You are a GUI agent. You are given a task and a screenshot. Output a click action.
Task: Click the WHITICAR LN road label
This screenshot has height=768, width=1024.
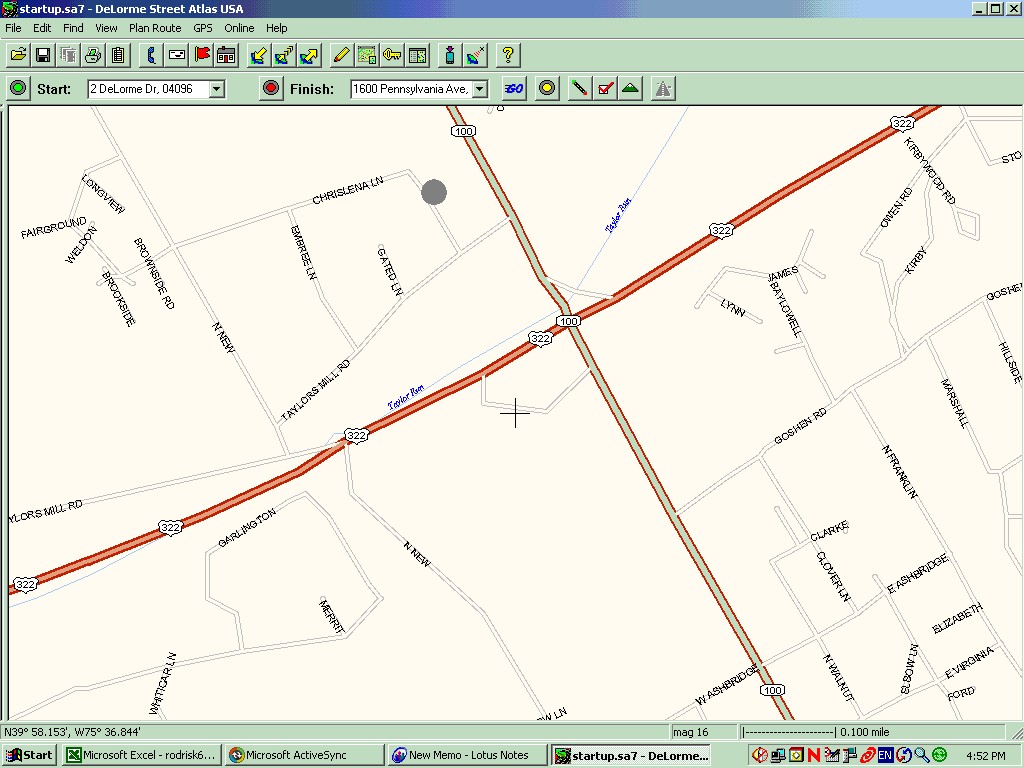(x=163, y=683)
